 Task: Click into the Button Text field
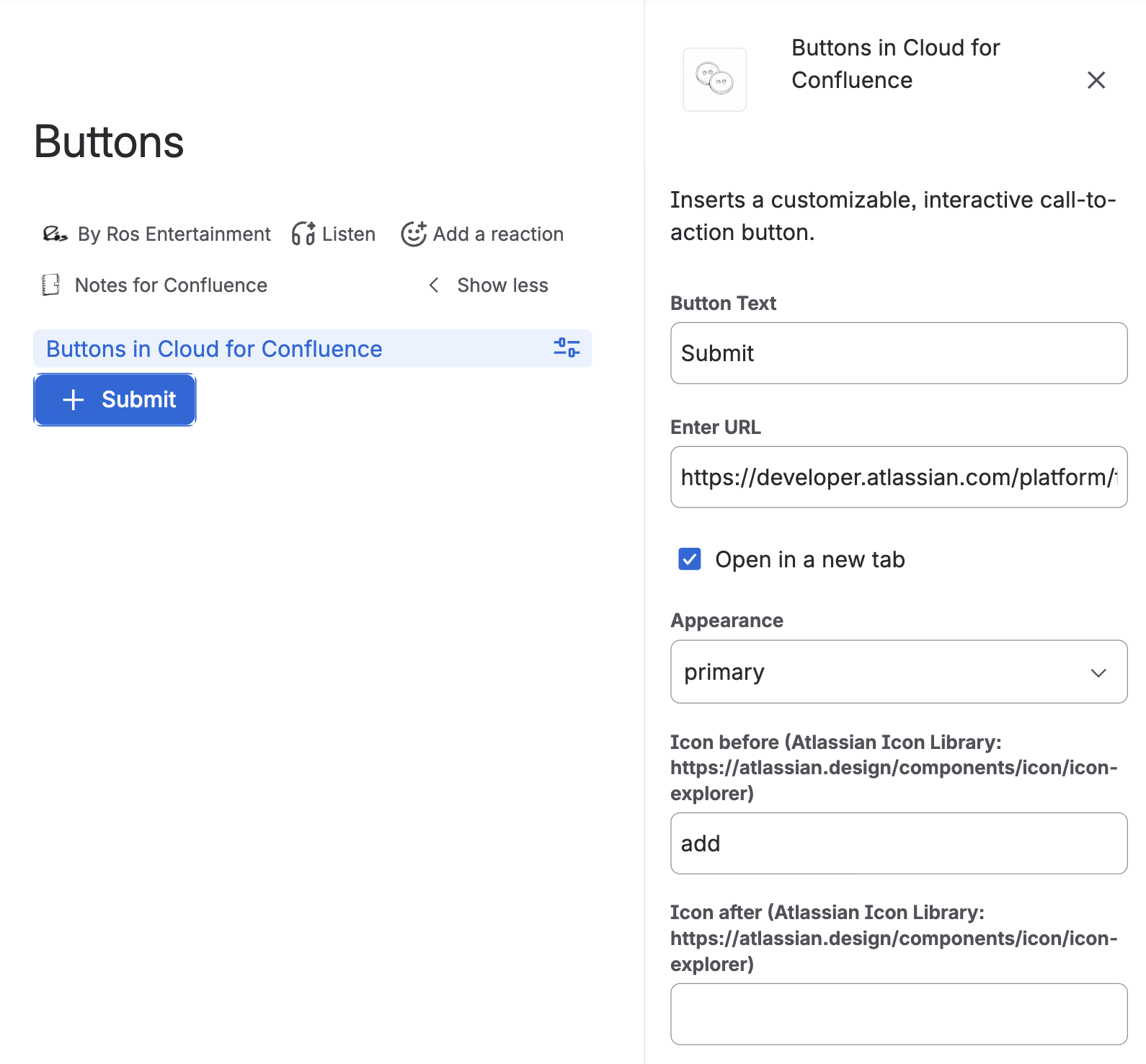tap(899, 353)
